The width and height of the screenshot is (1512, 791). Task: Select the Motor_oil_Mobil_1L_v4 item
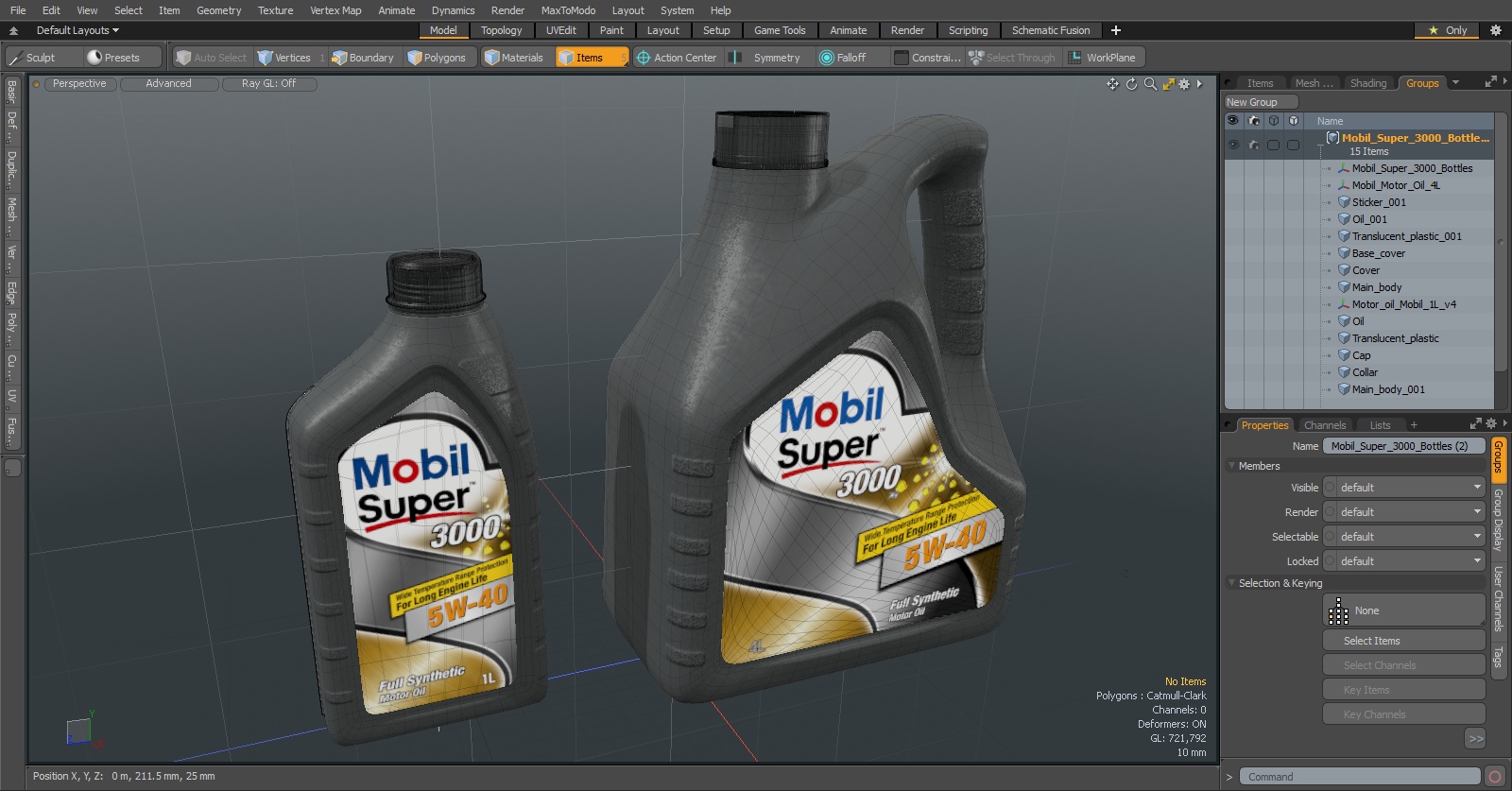point(1403,304)
